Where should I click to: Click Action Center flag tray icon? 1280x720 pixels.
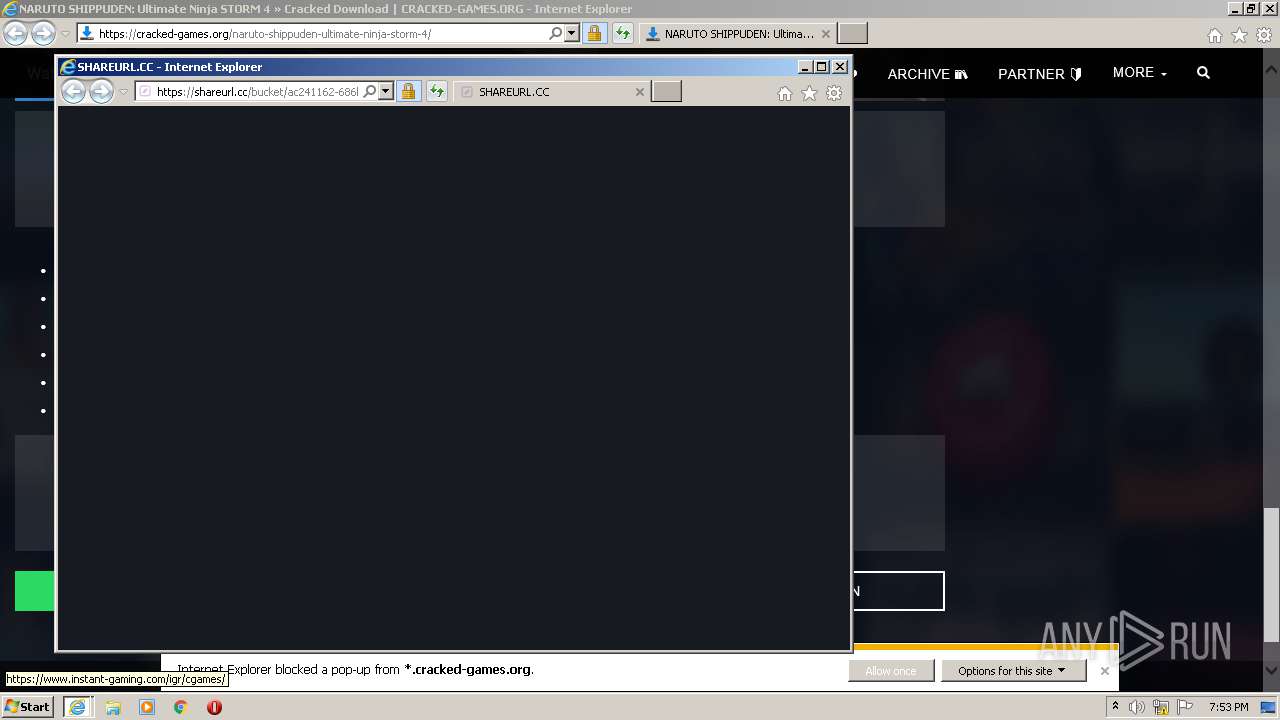(x=1185, y=707)
